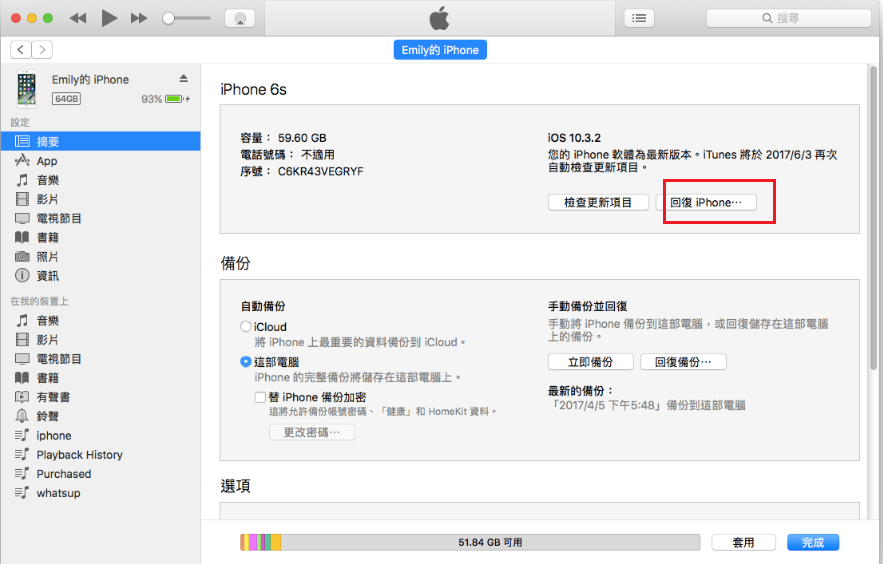This screenshot has height=564, width=883.
Task: Click 完成 button
Action: (813, 543)
